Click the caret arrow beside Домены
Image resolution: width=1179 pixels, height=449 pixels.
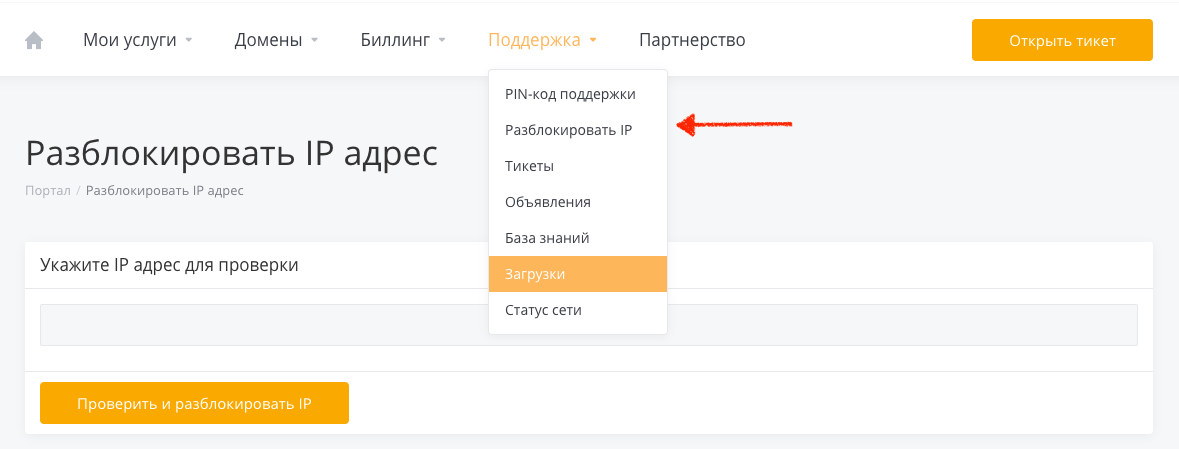click(314, 41)
